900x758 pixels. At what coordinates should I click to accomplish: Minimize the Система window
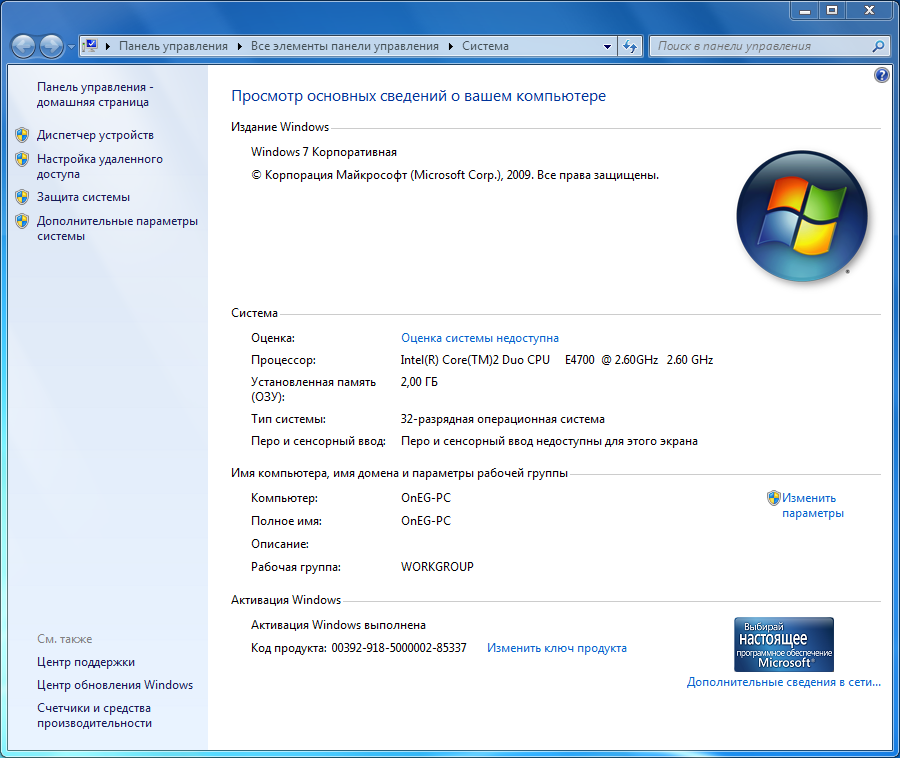[805, 11]
